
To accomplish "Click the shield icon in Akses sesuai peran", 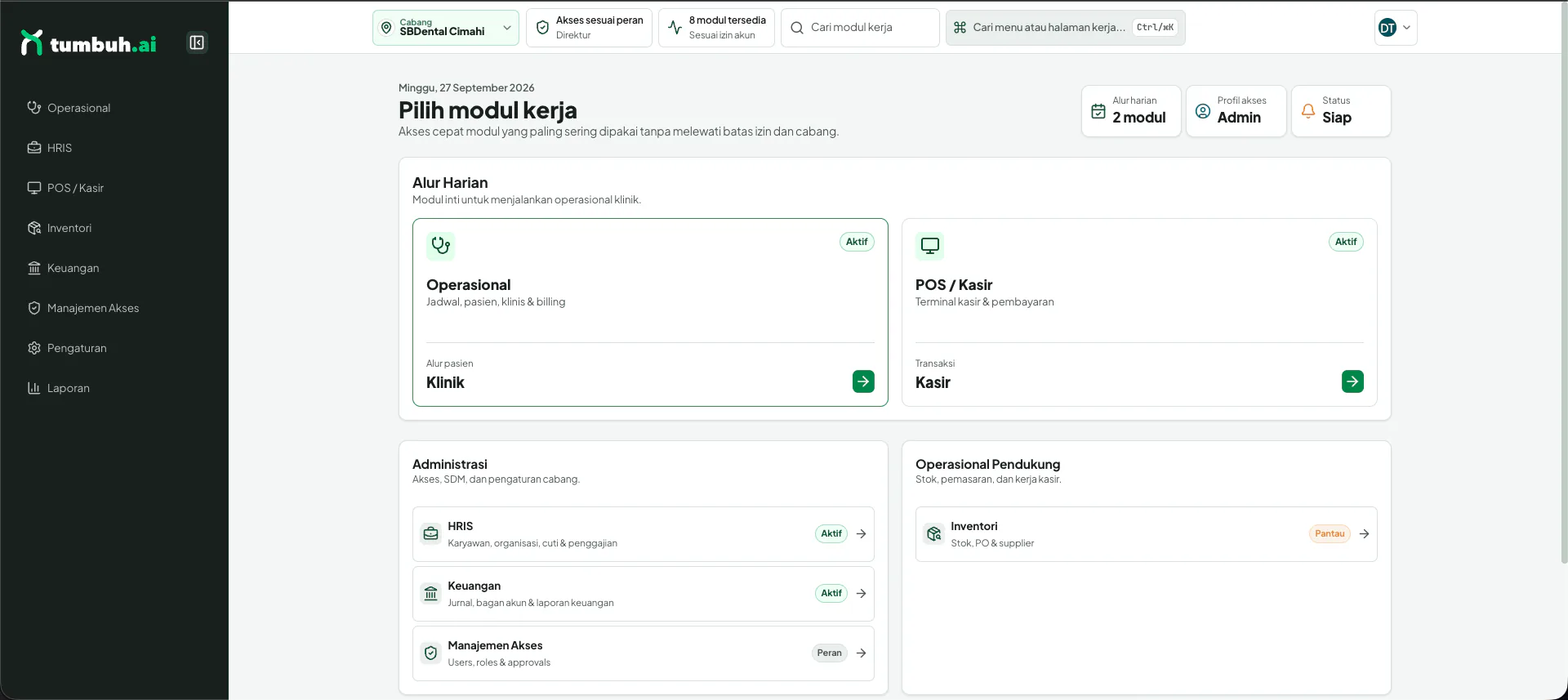I will pos(542,28).
